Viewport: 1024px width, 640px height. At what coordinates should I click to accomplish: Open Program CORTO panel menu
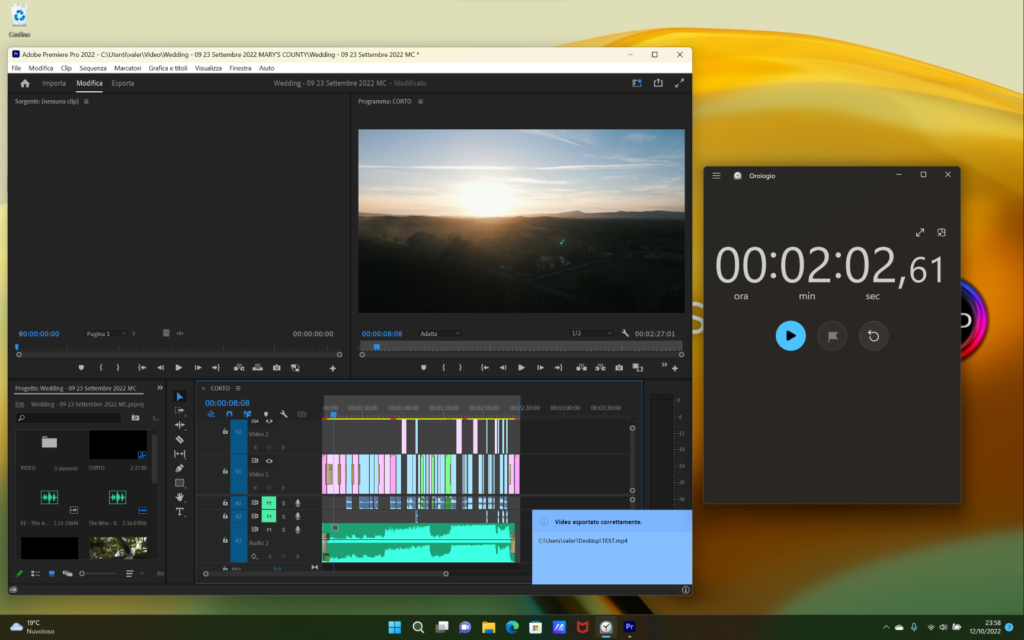[x=421, y=101]
